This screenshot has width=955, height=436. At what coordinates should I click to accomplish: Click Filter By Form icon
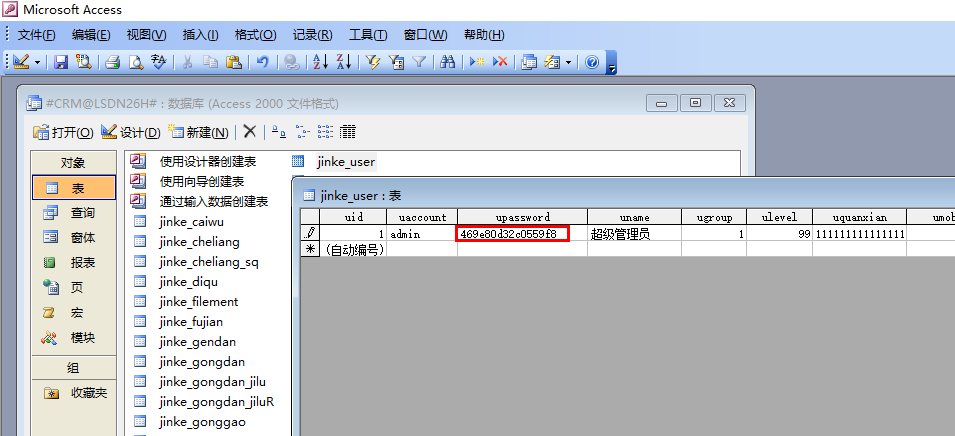pyautogui.click(x=396, y=62)
